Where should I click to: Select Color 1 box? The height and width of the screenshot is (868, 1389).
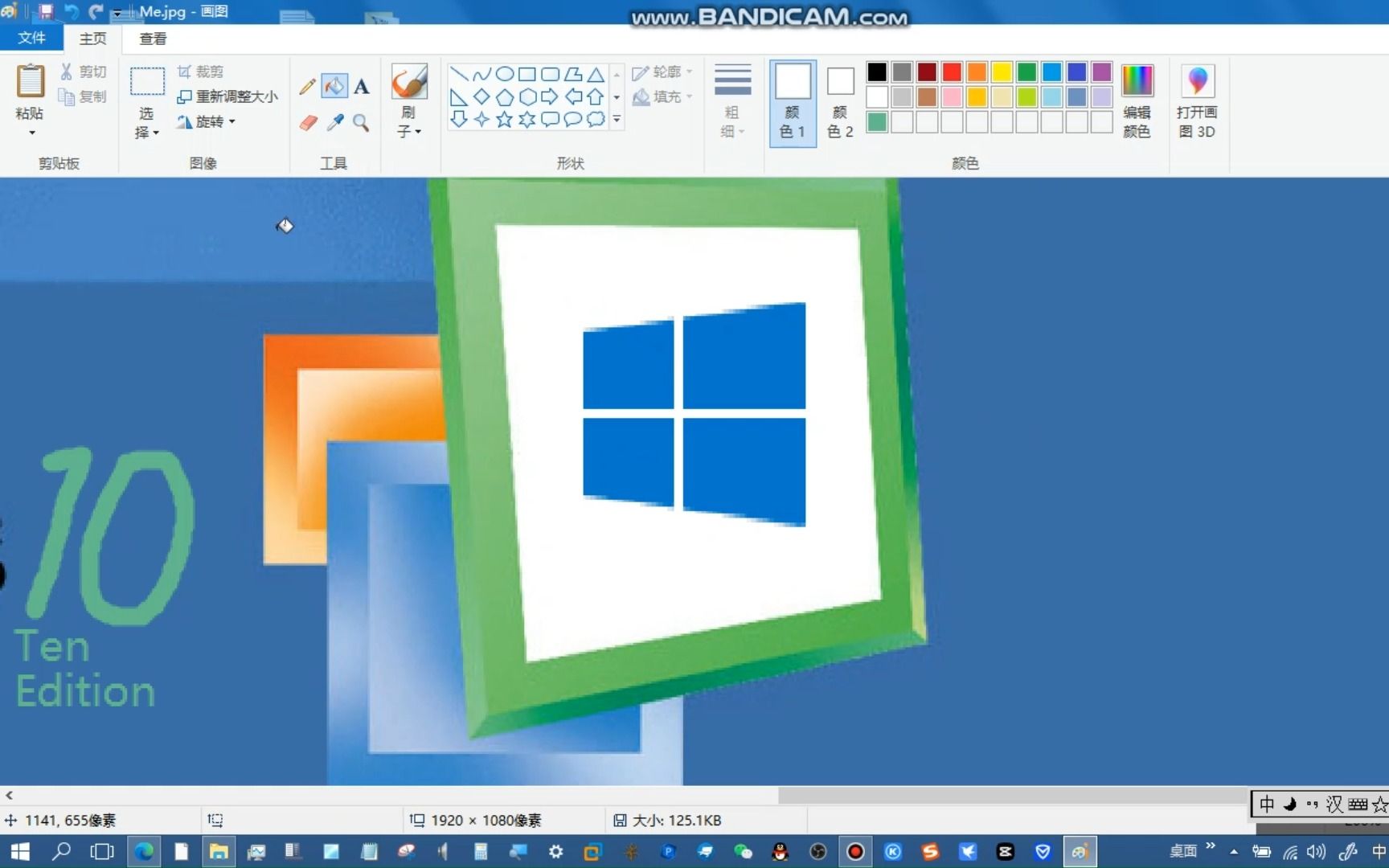pos(793,102)
